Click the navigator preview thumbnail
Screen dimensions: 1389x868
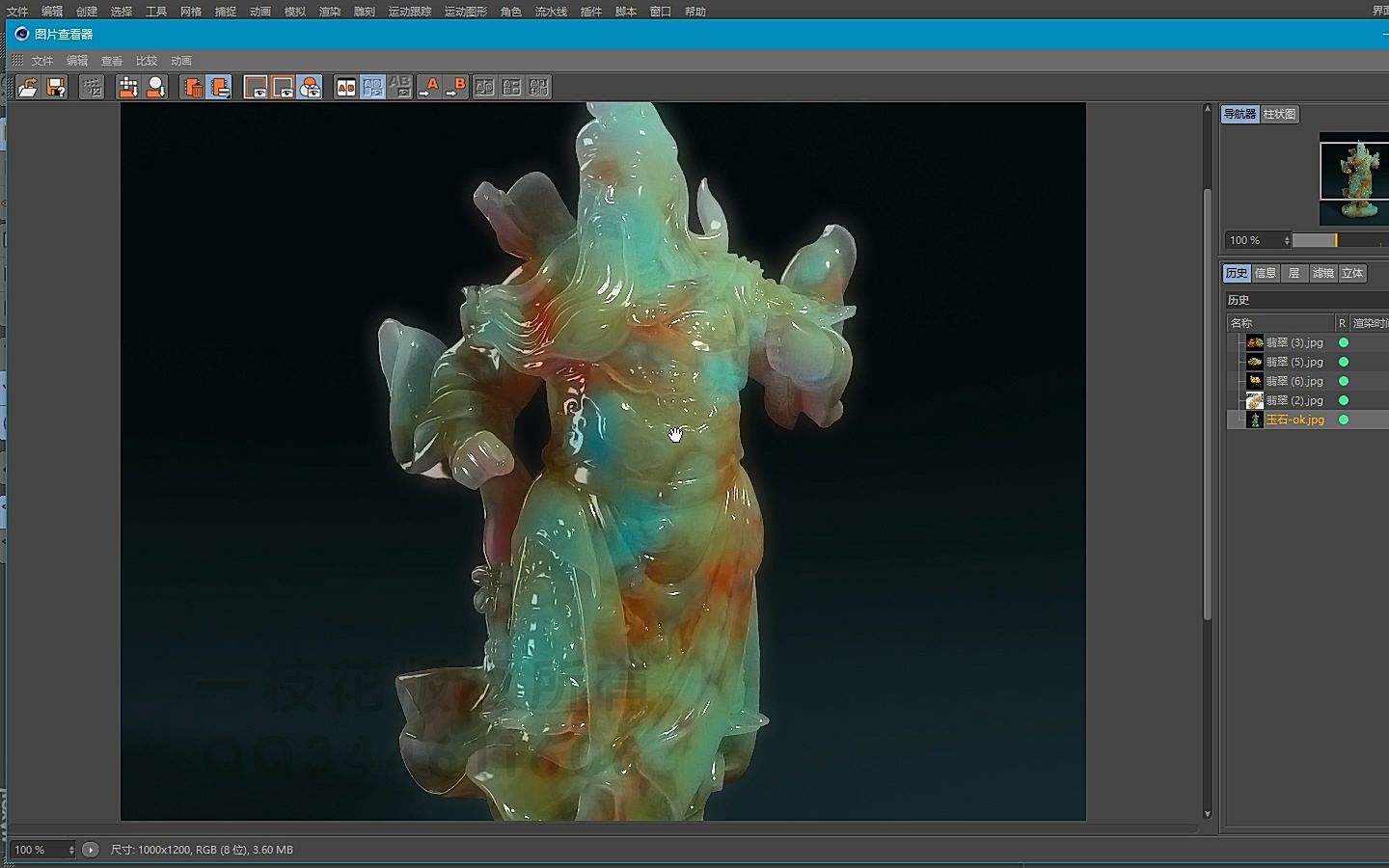coord(1353,179)
